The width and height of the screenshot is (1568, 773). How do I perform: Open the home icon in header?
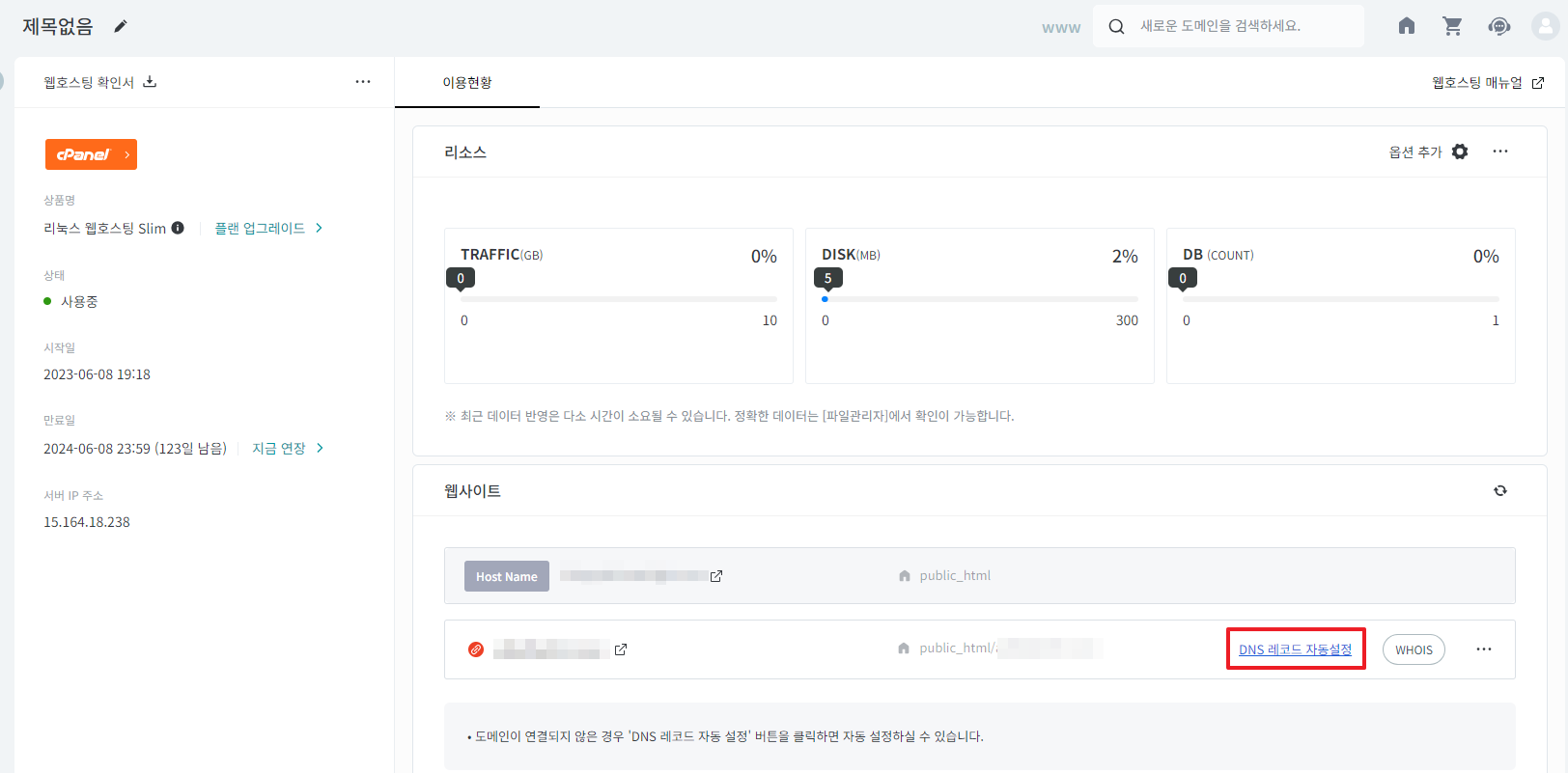click(1407, 26)
